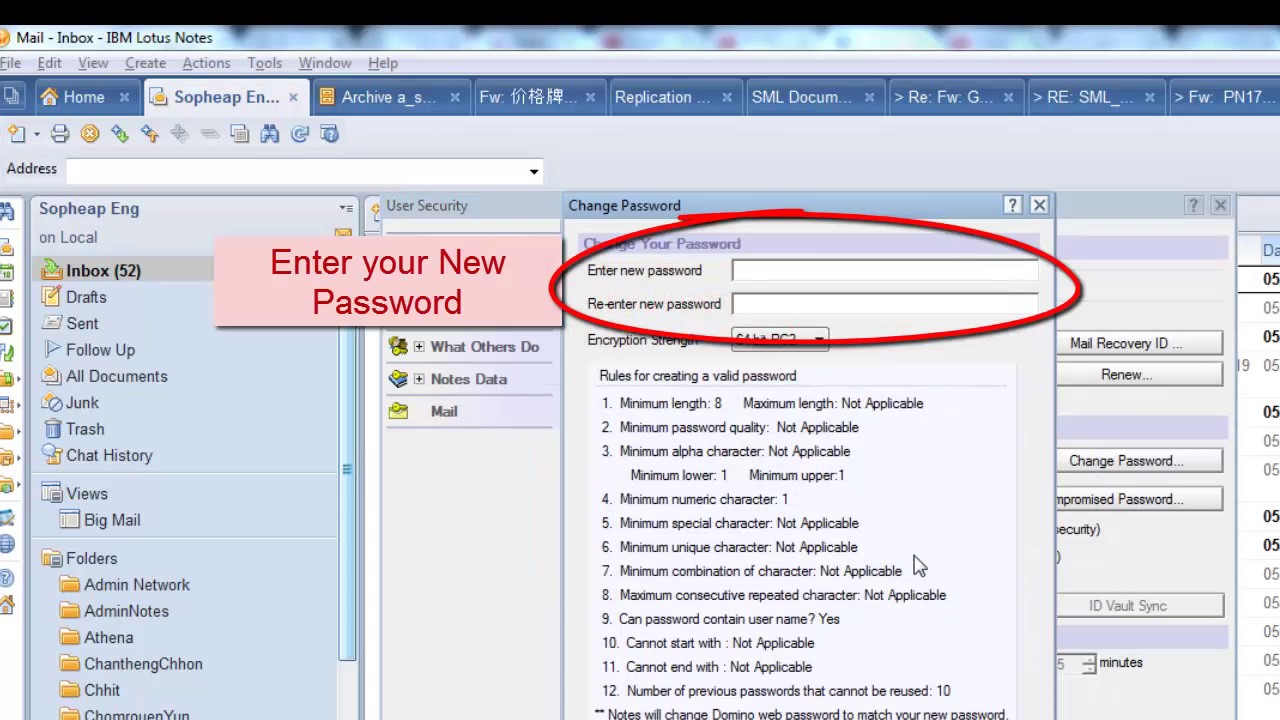1280x720 pixels.
Task: Click the Views section icon
Action: point(52,493)
